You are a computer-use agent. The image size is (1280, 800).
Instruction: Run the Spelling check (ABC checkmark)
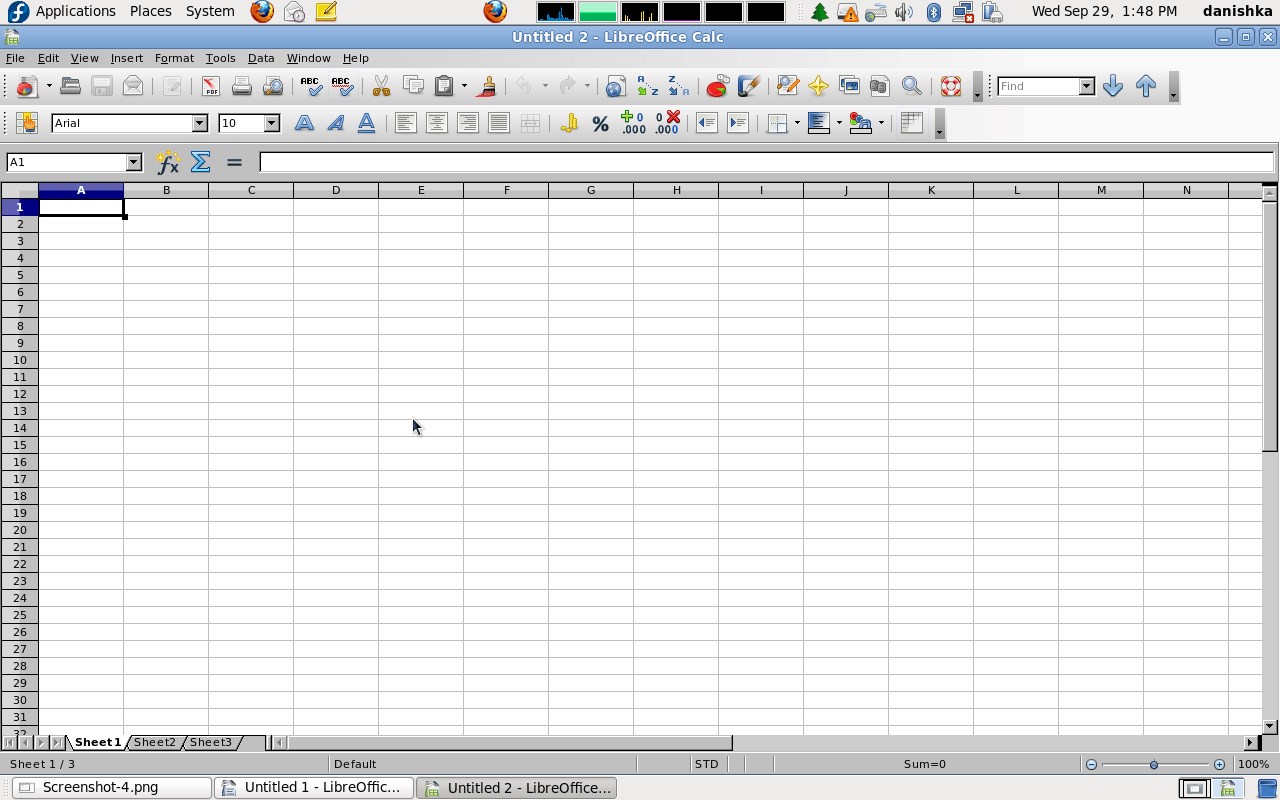click(x=311, y=86)
